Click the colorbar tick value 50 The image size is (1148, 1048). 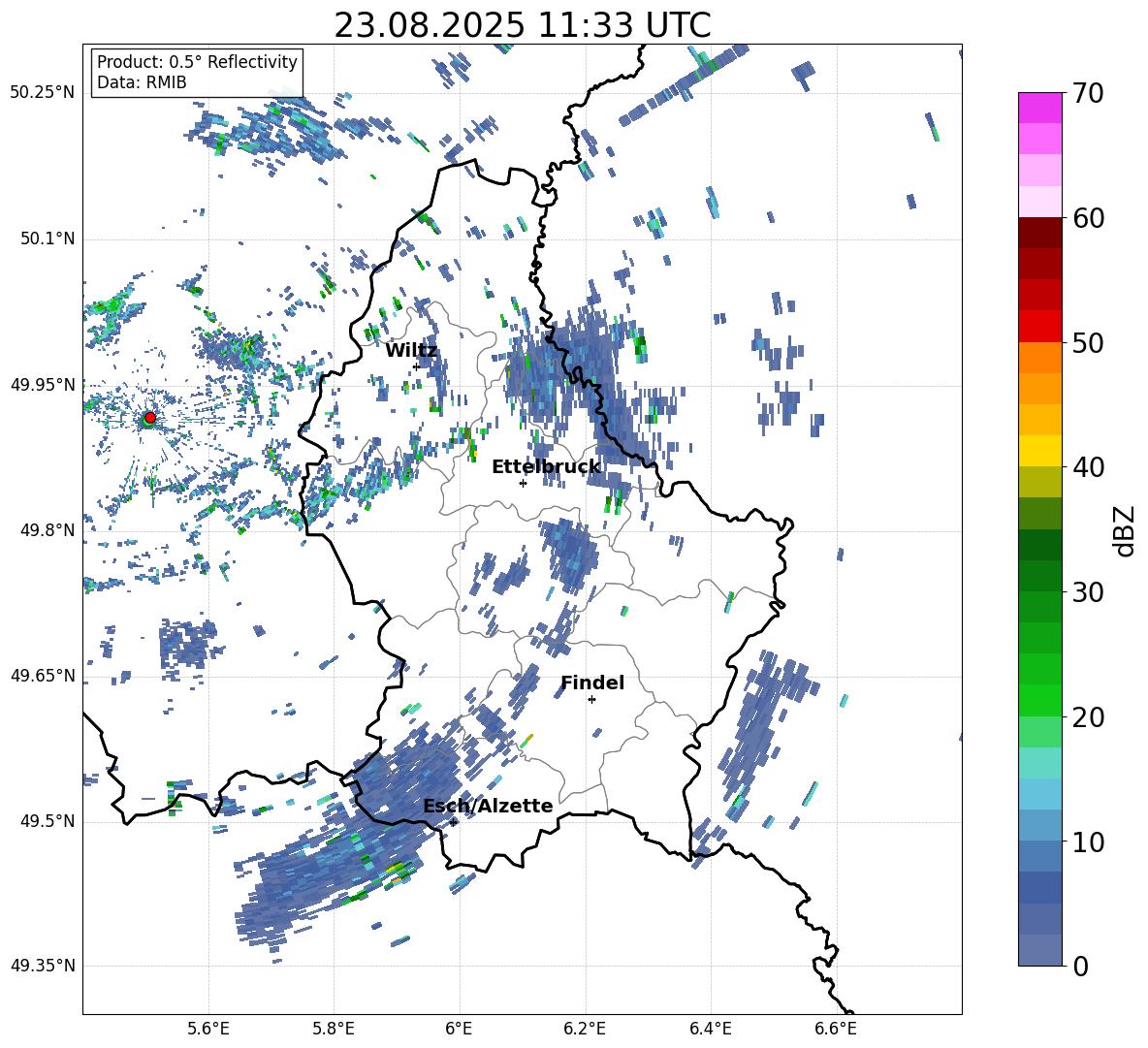(1088, 342)
